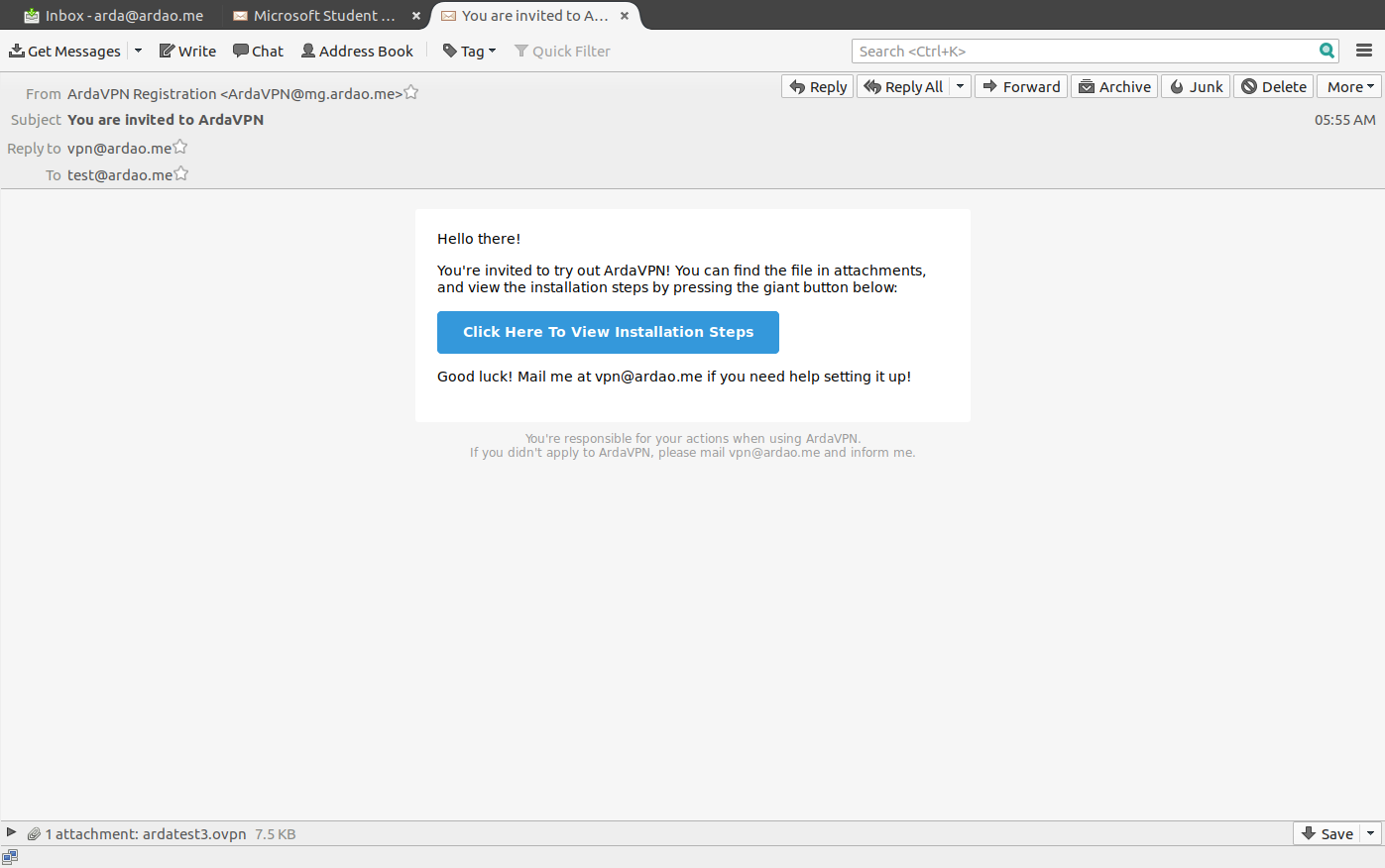Star the test@ardao.me recipient
This screenshot has width=1385, height=868.
point(181,173)
